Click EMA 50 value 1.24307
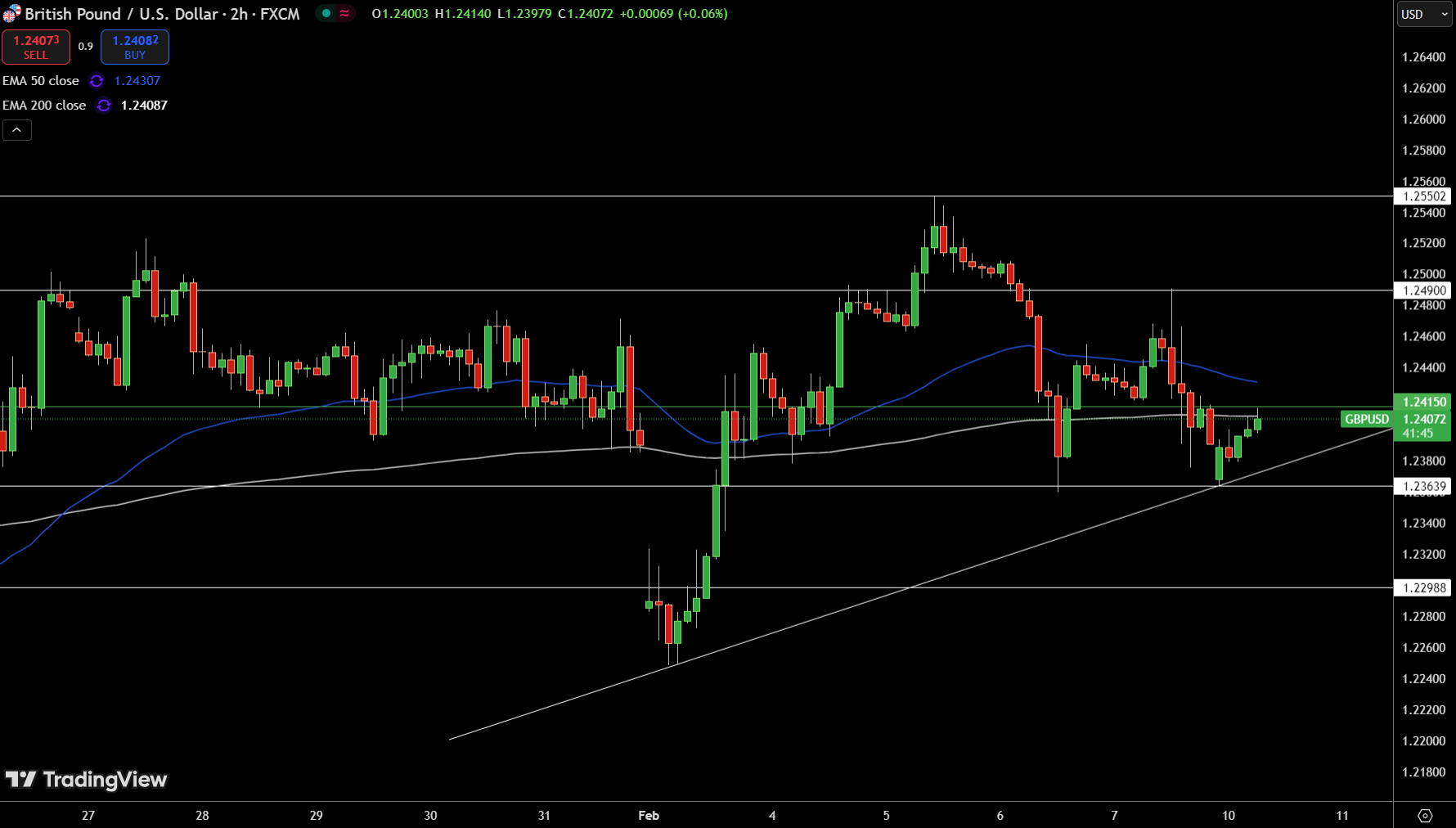The height and width of the screenshot is (828, 1456). click(x=137, y=81)
